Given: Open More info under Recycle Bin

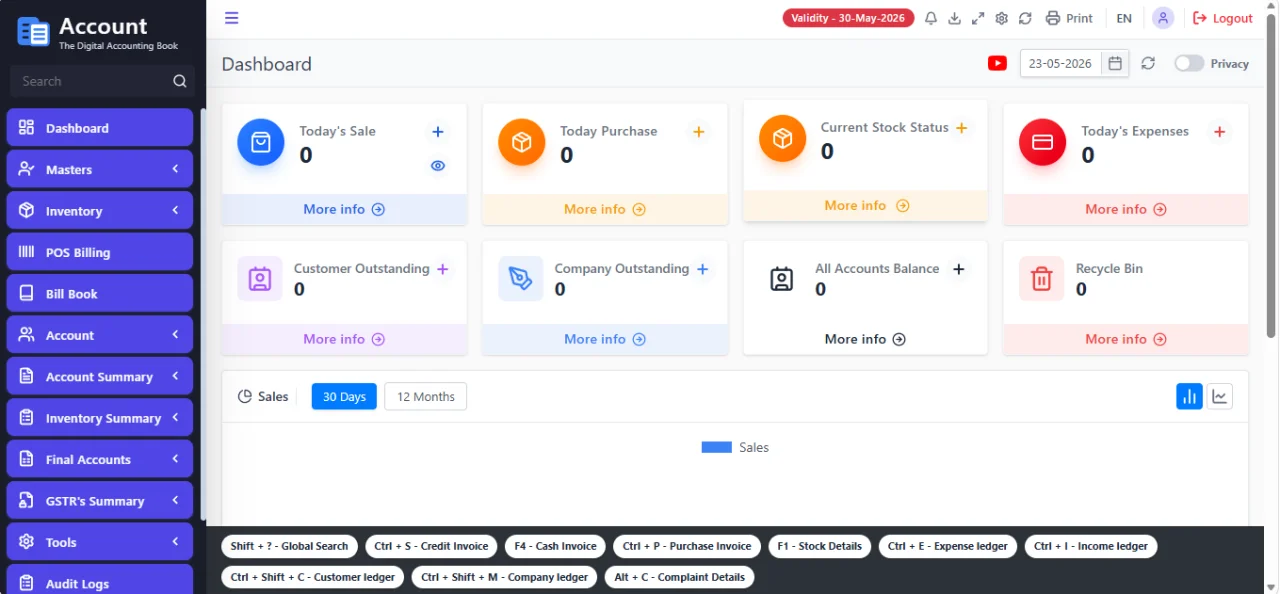Looking at the screenshot, I should 1126,339.
